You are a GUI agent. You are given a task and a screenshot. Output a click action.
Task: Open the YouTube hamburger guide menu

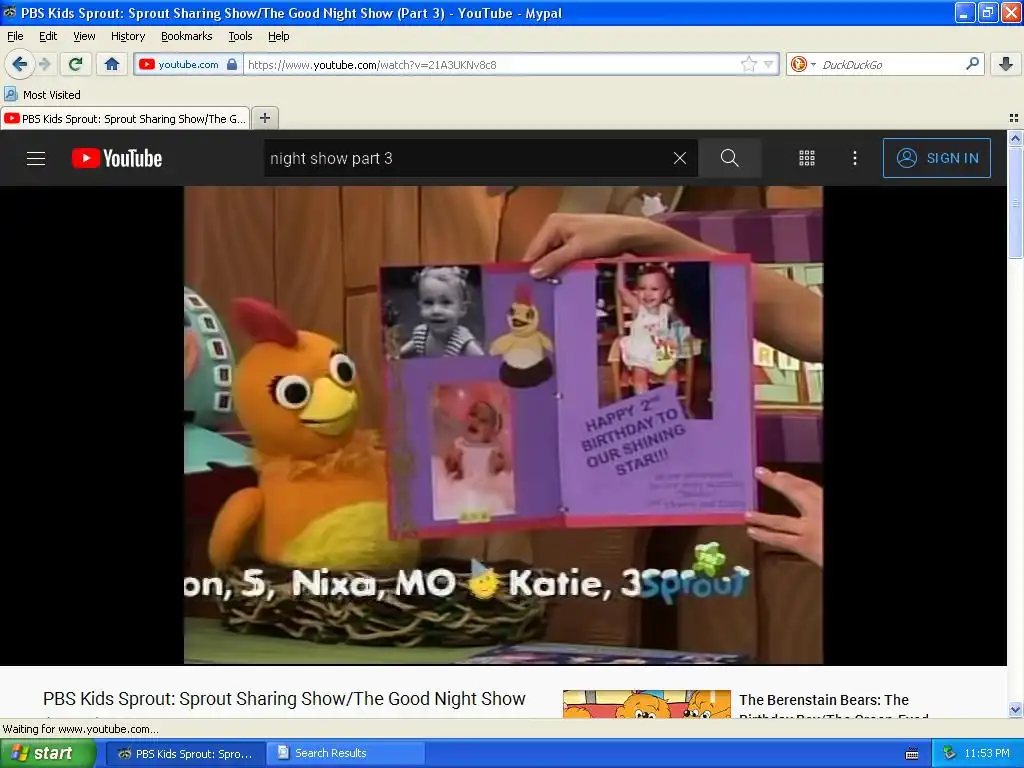36,158
